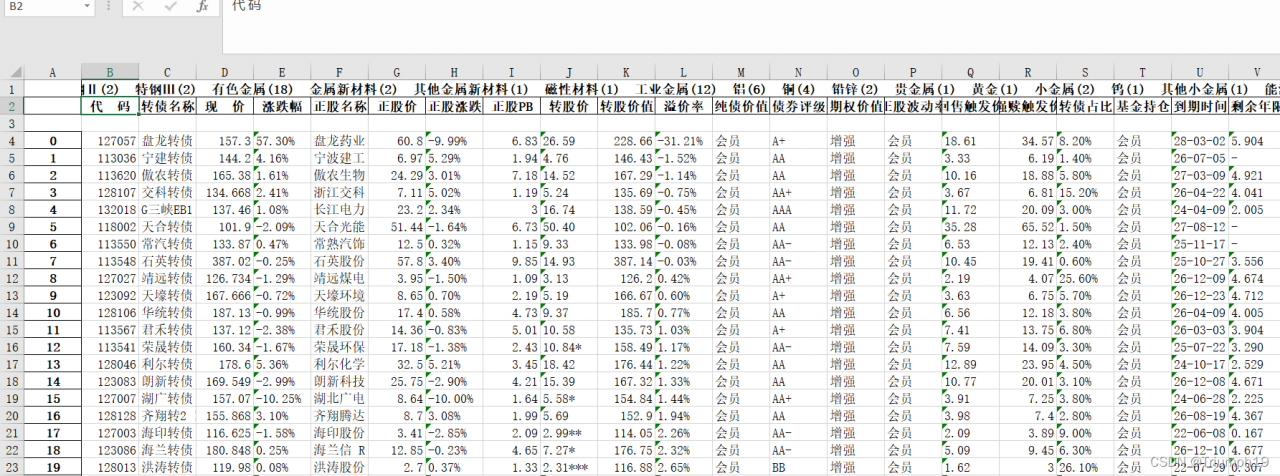Select row 10 header

[x=11, y=244]
